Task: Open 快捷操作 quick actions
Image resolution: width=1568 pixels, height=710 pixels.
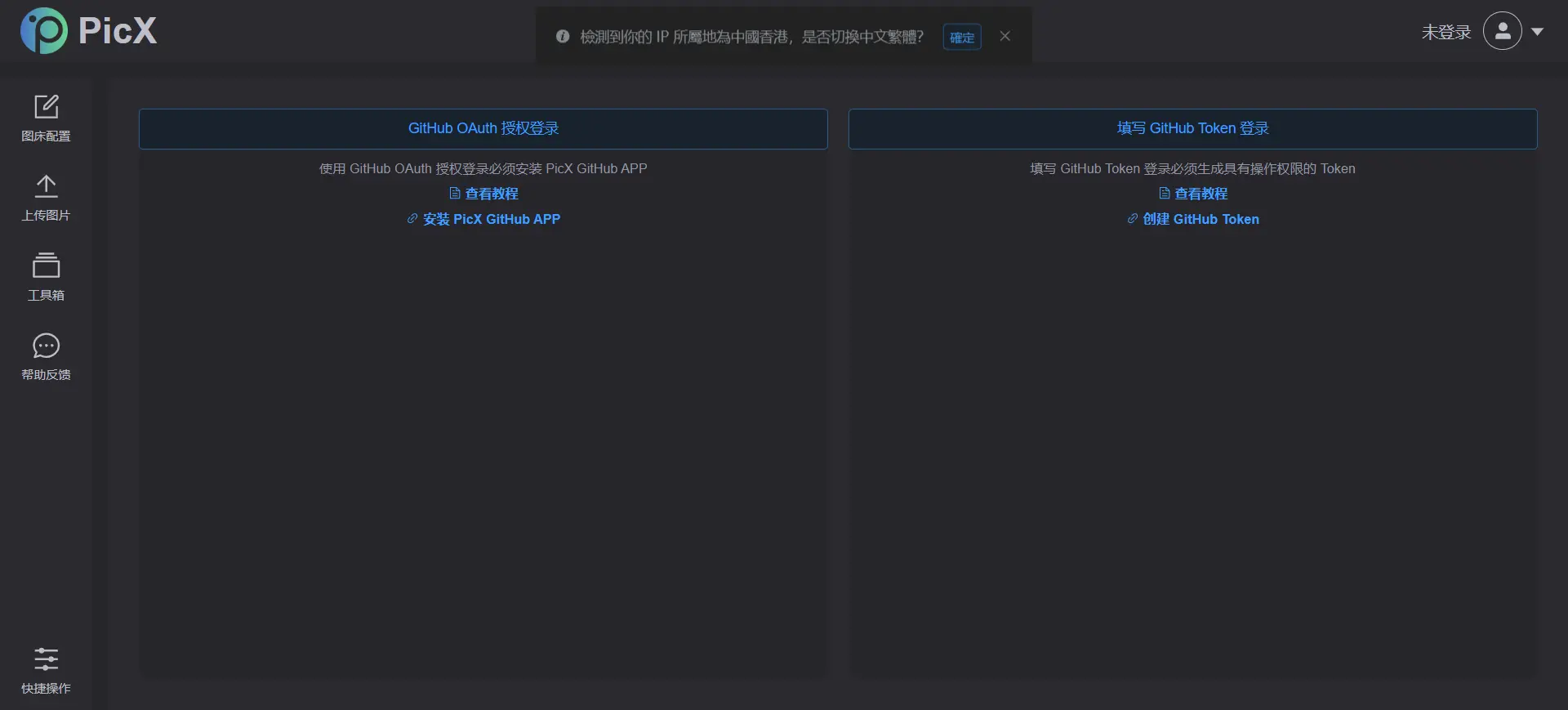Action: click(46, 671)
